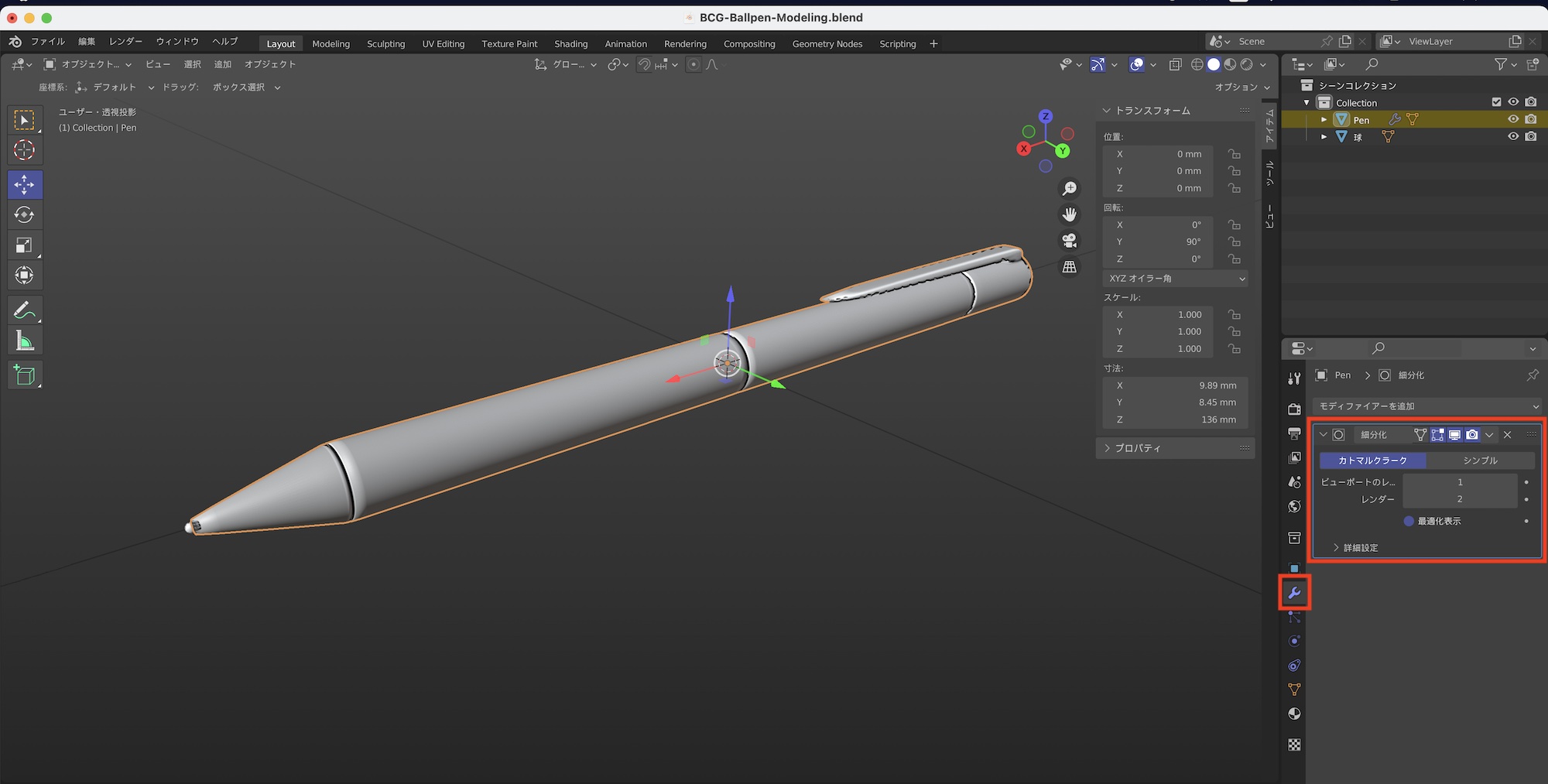The image size is (1548, 784).
Task: Click the ビューポート levels value field
Action: click(1459, 482)
